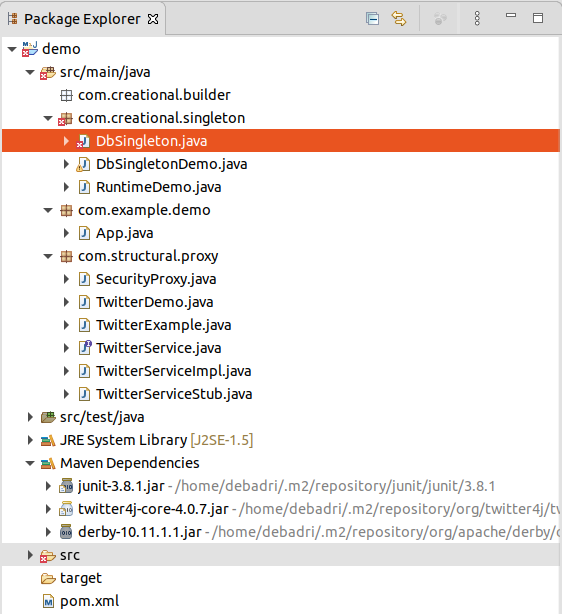The height and width of the screenshot is (614, 562).
Task: Collapse the demo project node
Action: 12,49
